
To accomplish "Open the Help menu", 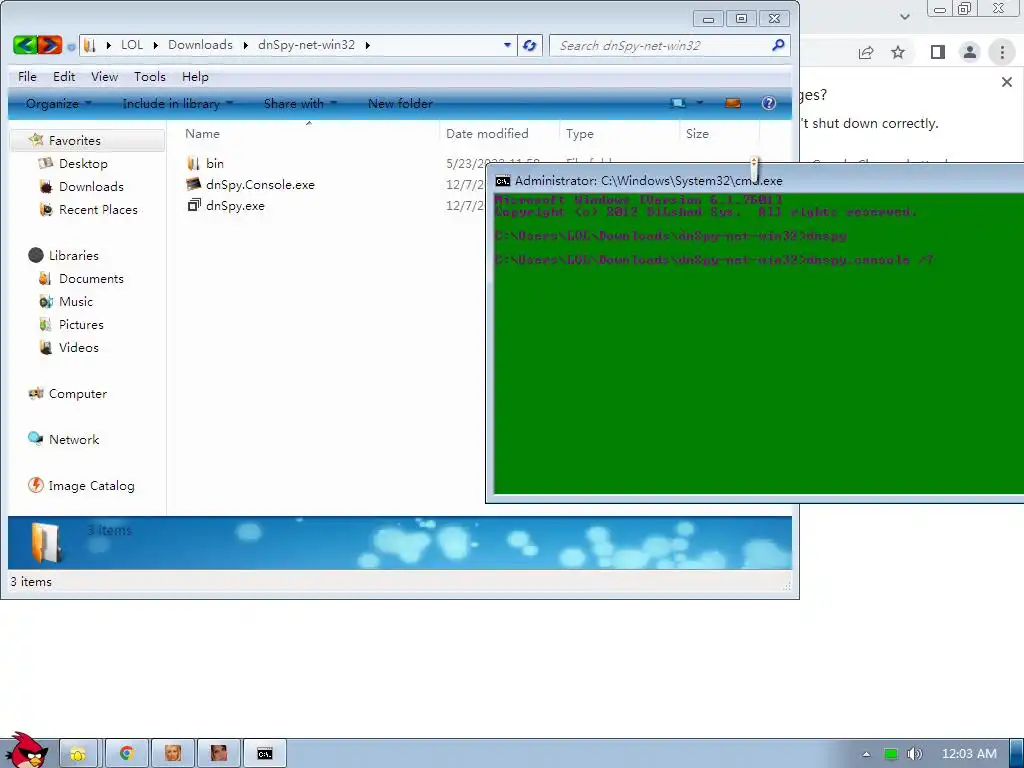I will click(195, 77).
